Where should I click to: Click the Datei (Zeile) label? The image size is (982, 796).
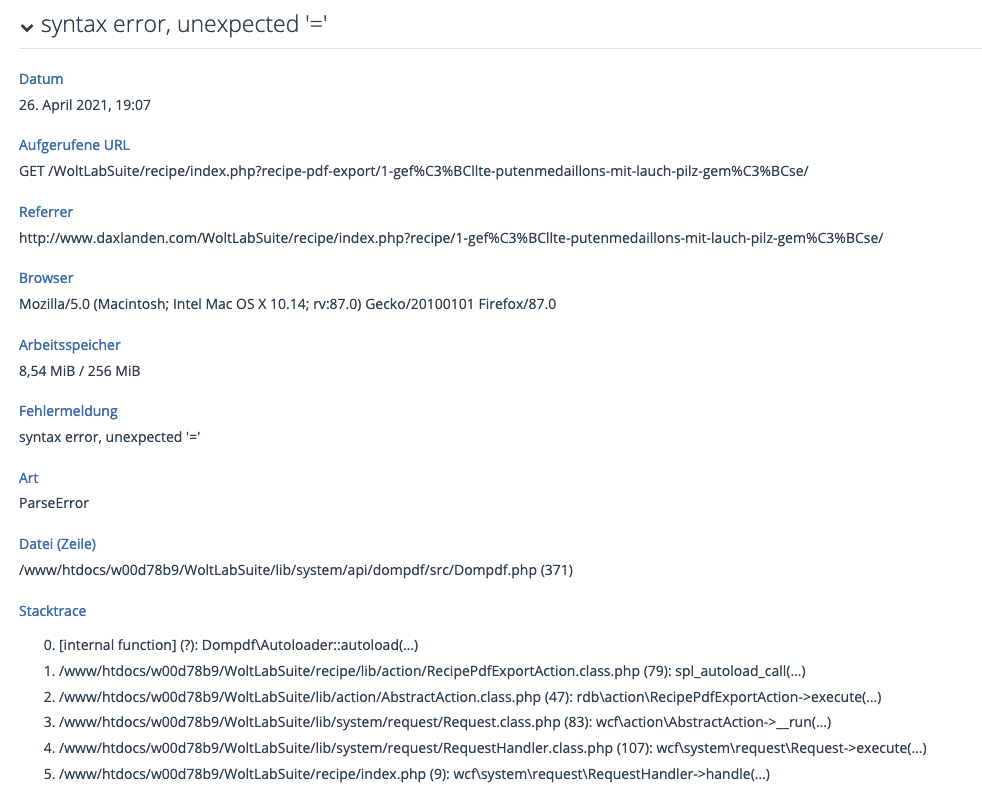click(x=57, y=544)
